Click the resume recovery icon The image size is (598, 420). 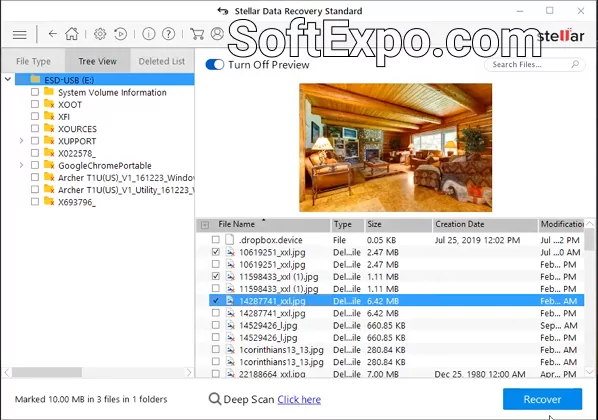[121, 34]
